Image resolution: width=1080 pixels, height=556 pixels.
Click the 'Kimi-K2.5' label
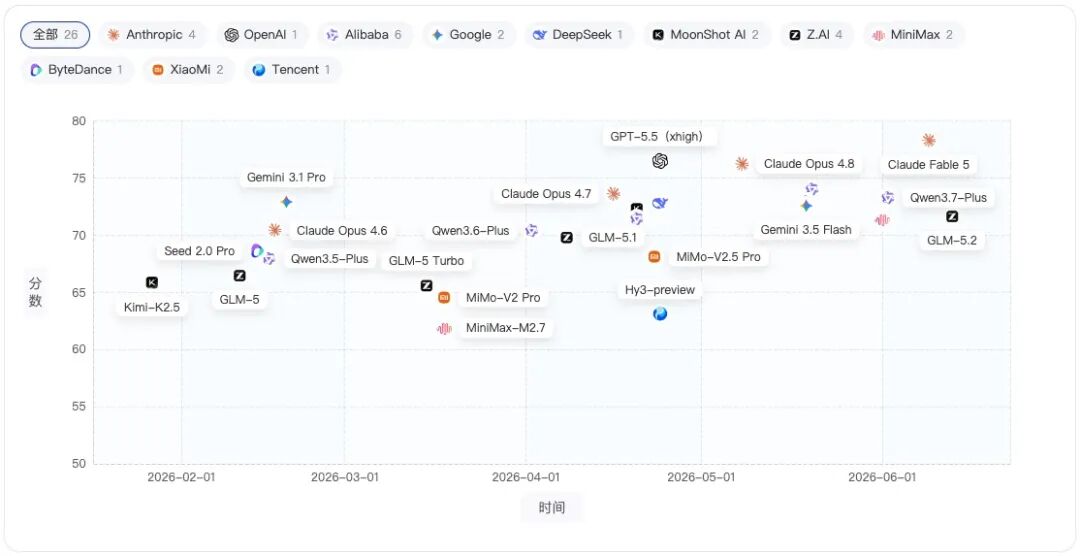[x=152, y=307]
